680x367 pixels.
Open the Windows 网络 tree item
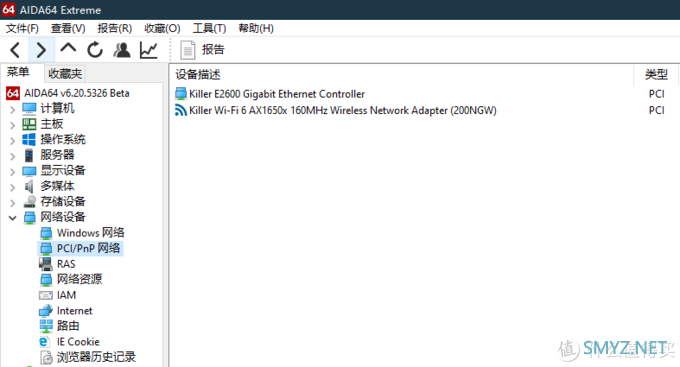tap(91, 233)
